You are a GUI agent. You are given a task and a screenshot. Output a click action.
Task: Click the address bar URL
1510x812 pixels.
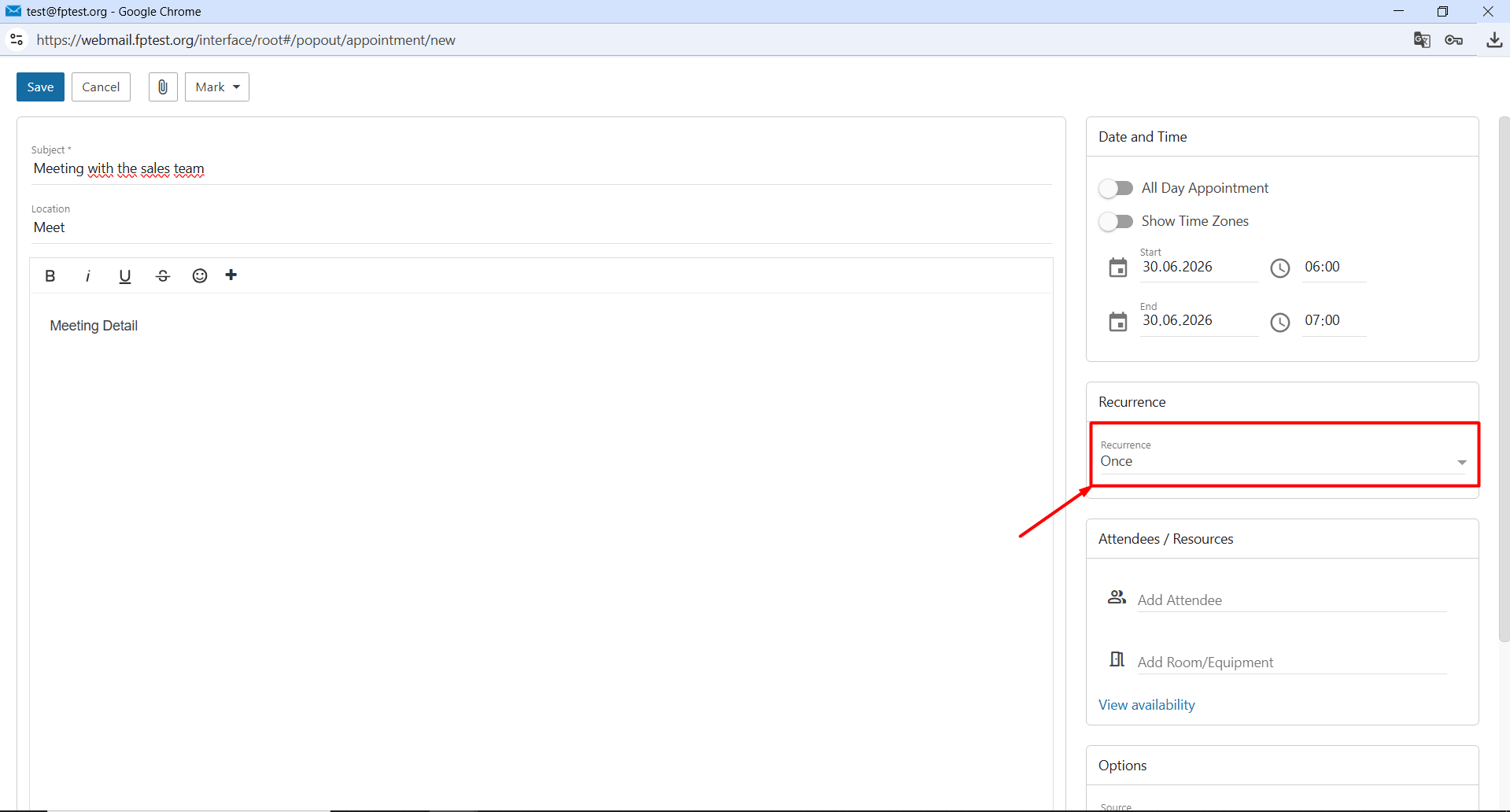pos(246,40)
